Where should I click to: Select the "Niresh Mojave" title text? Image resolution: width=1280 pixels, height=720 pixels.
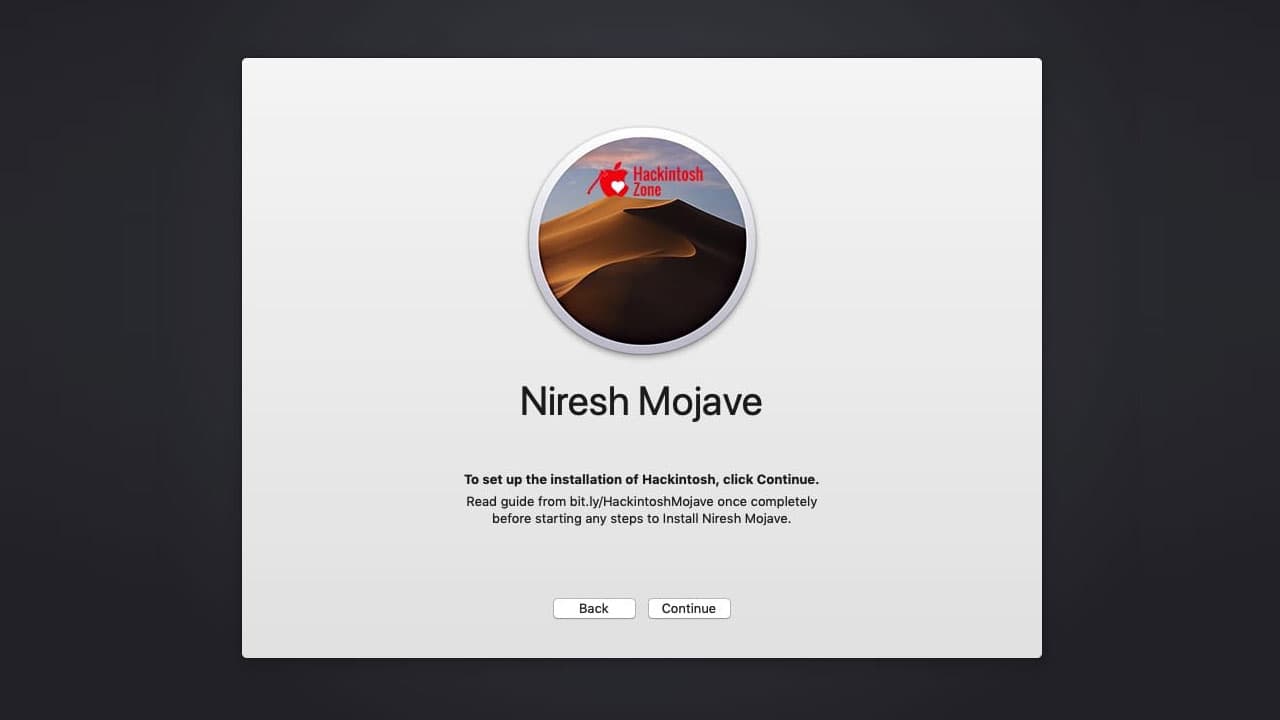pyautogui.click(x=641, y=400)
